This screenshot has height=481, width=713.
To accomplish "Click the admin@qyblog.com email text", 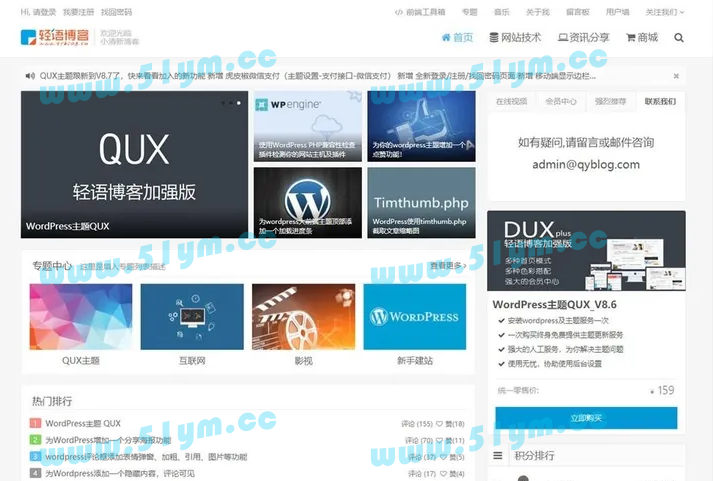I will (586, 165).
